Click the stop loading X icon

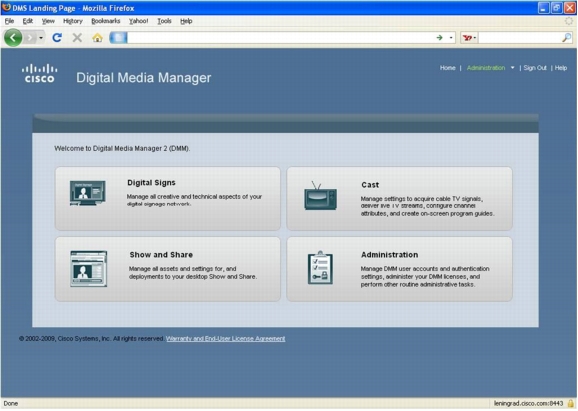point(77,38)
